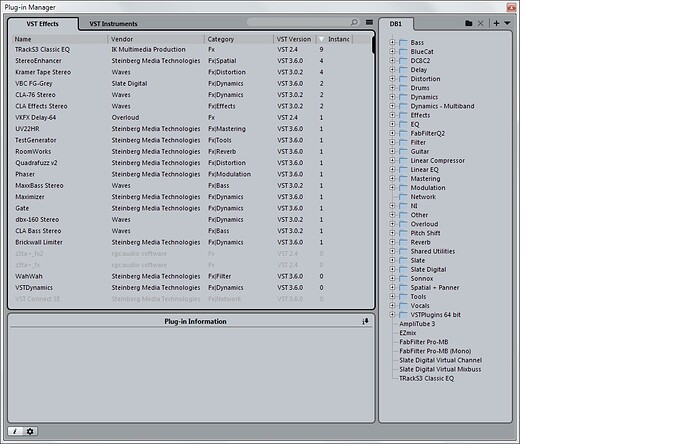Switch to the VST Instruments tab
Screen dimensions: 690x444
click(x=114, y=24)
